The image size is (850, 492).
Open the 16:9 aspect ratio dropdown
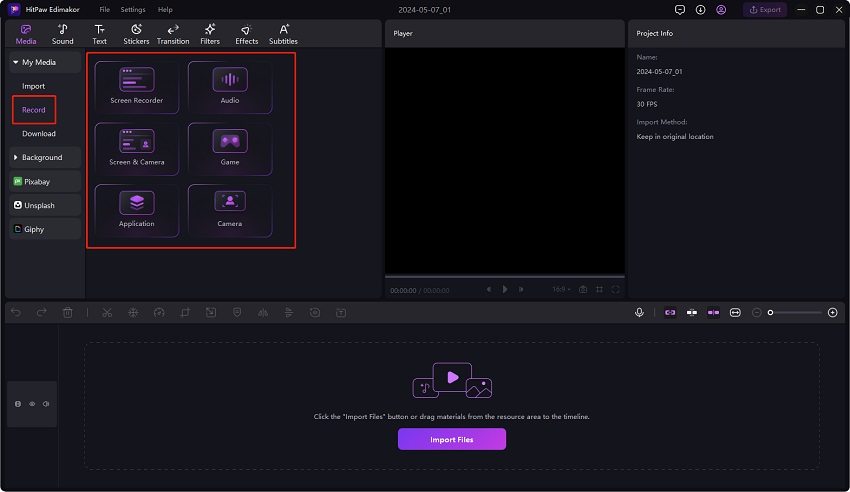click(562, 289)
